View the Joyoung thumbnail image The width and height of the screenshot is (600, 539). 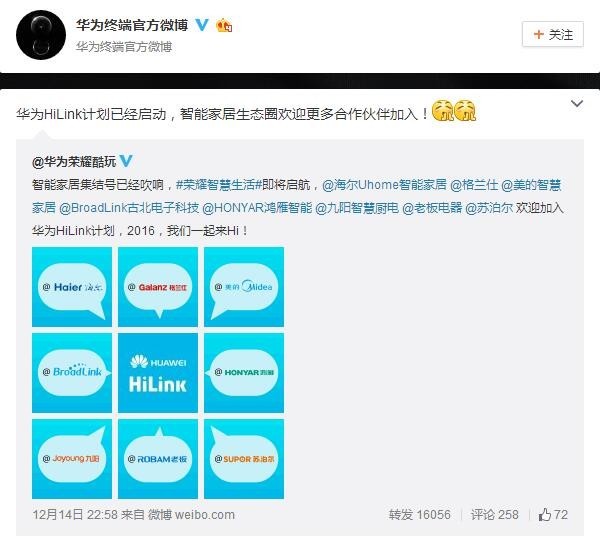[x=72, y=459]
